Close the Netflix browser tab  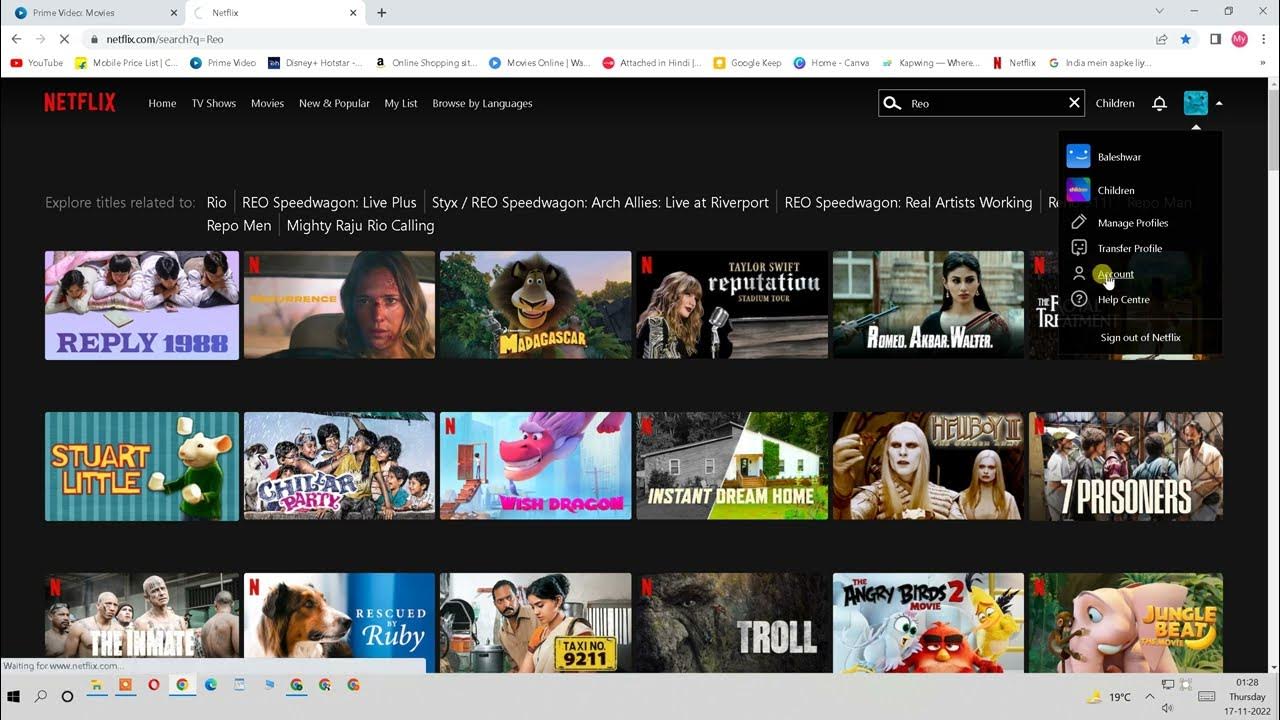coord(353,13)
